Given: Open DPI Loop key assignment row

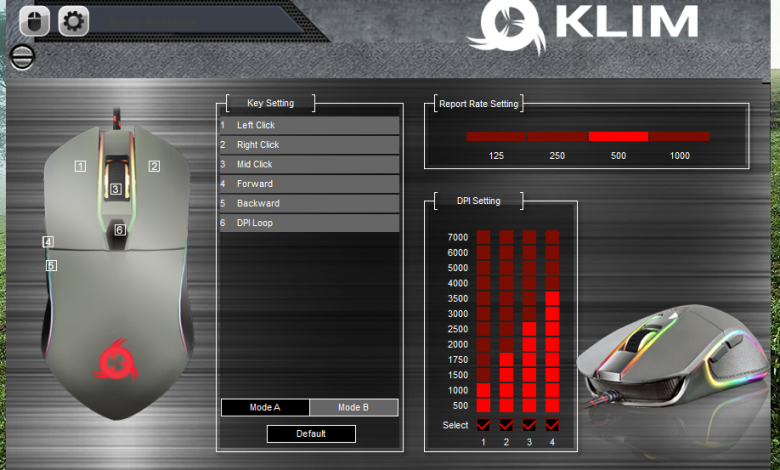Looking at the screenshot, I should [309, 223].
